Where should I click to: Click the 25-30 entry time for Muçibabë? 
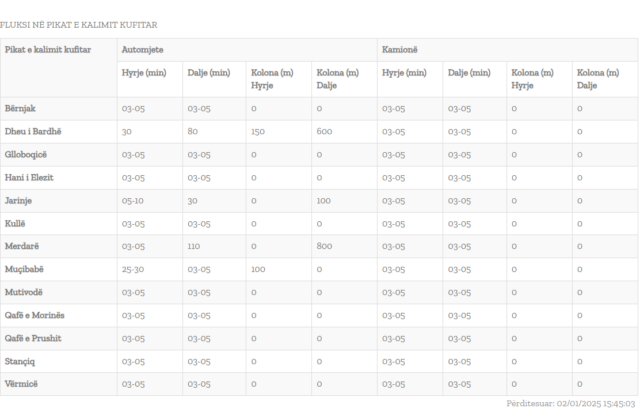coord(133,269)
